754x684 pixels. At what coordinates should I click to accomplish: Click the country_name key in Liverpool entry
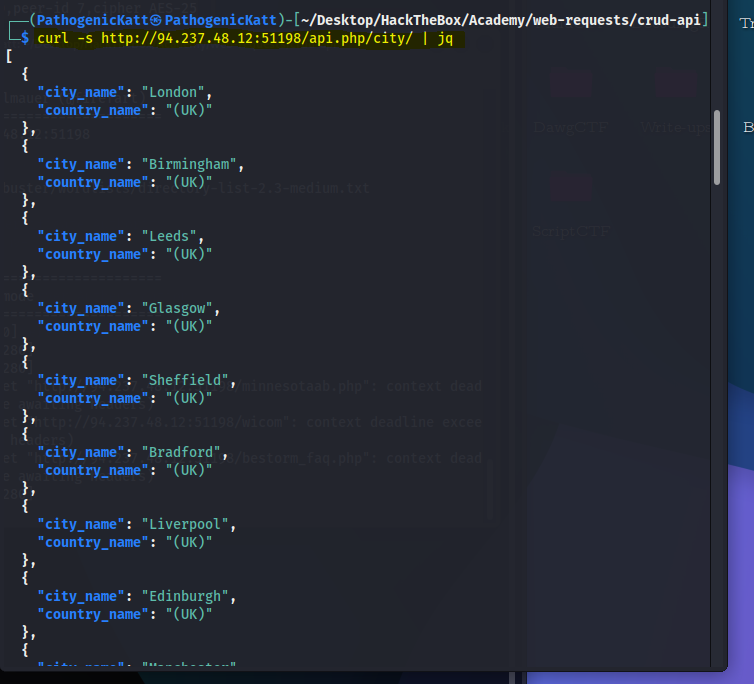93,543
